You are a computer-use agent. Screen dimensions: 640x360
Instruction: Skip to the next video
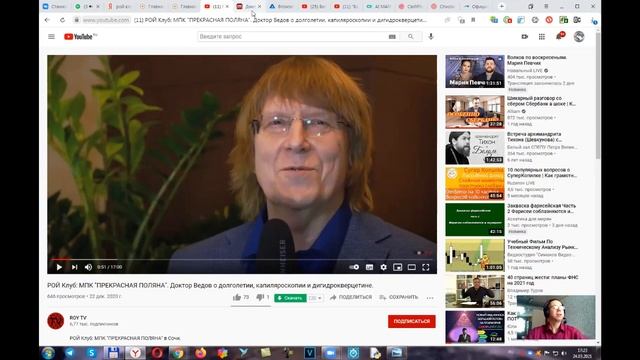click(x=74, y=267)
